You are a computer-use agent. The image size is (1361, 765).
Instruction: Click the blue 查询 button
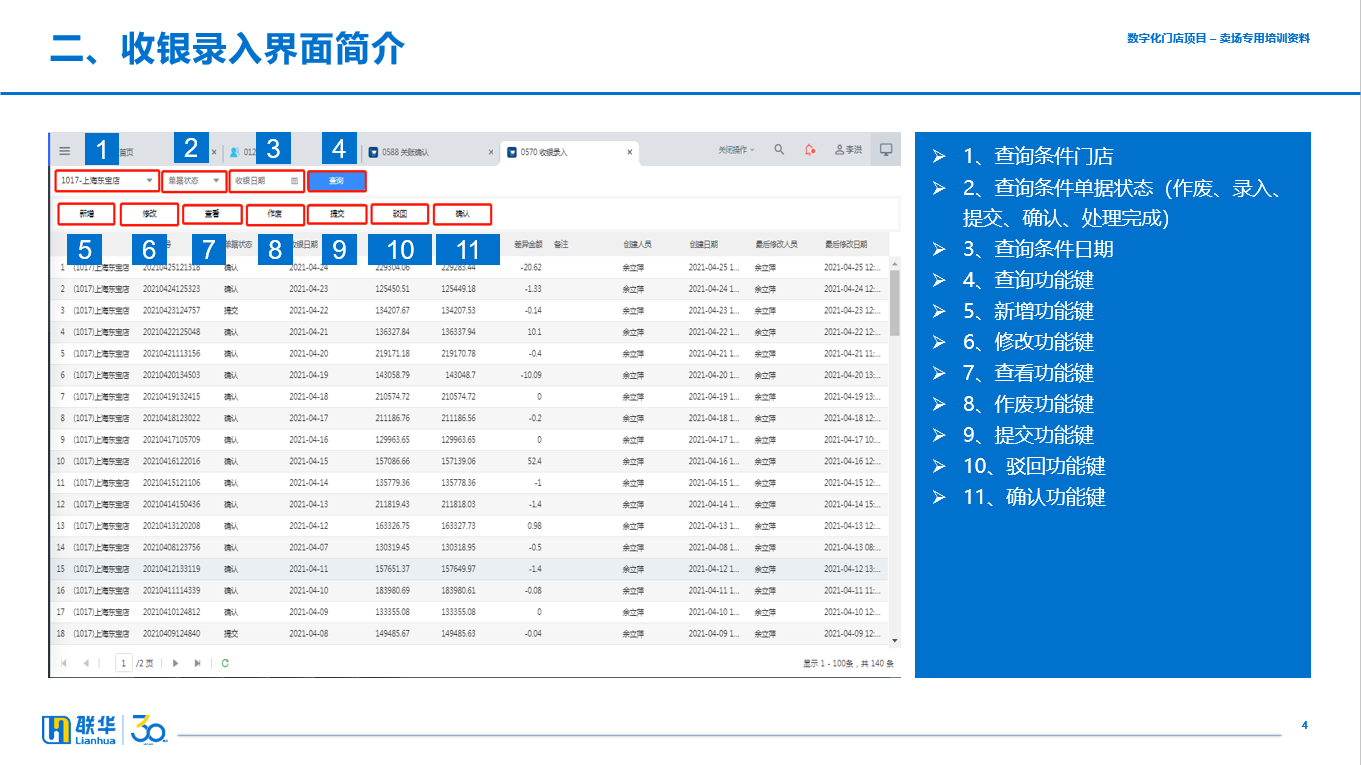tap(337, 181)
